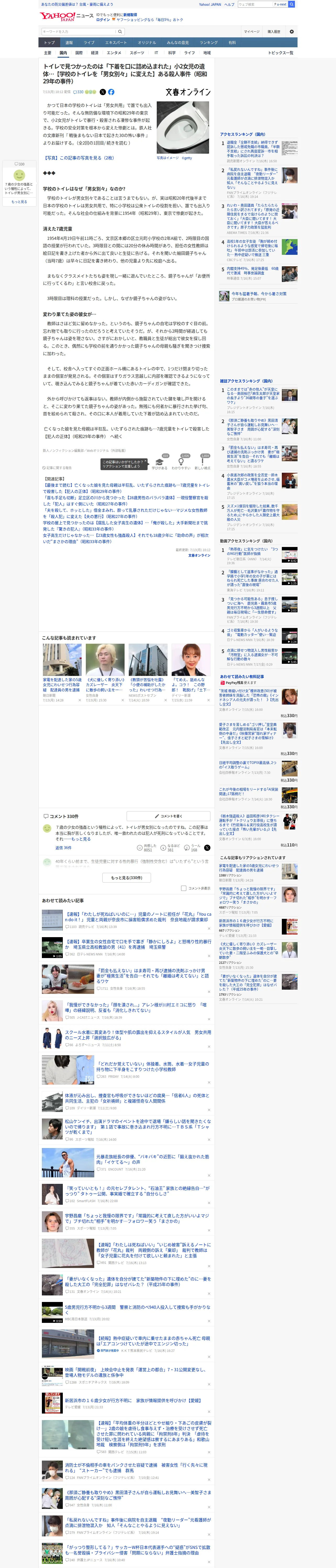
Task: Open the ランキング navigation tab
Action: click(x=209, y=43)
